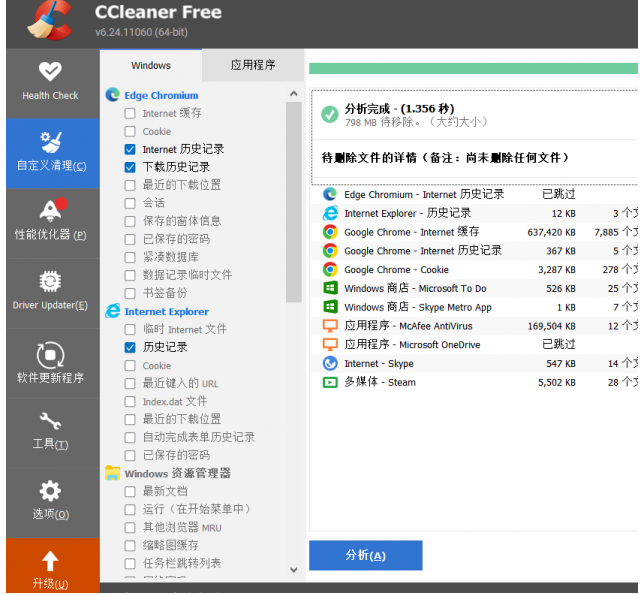
Task: Select Internet Explorer - 历史记录 result row
Action: [x=475, y=213]
